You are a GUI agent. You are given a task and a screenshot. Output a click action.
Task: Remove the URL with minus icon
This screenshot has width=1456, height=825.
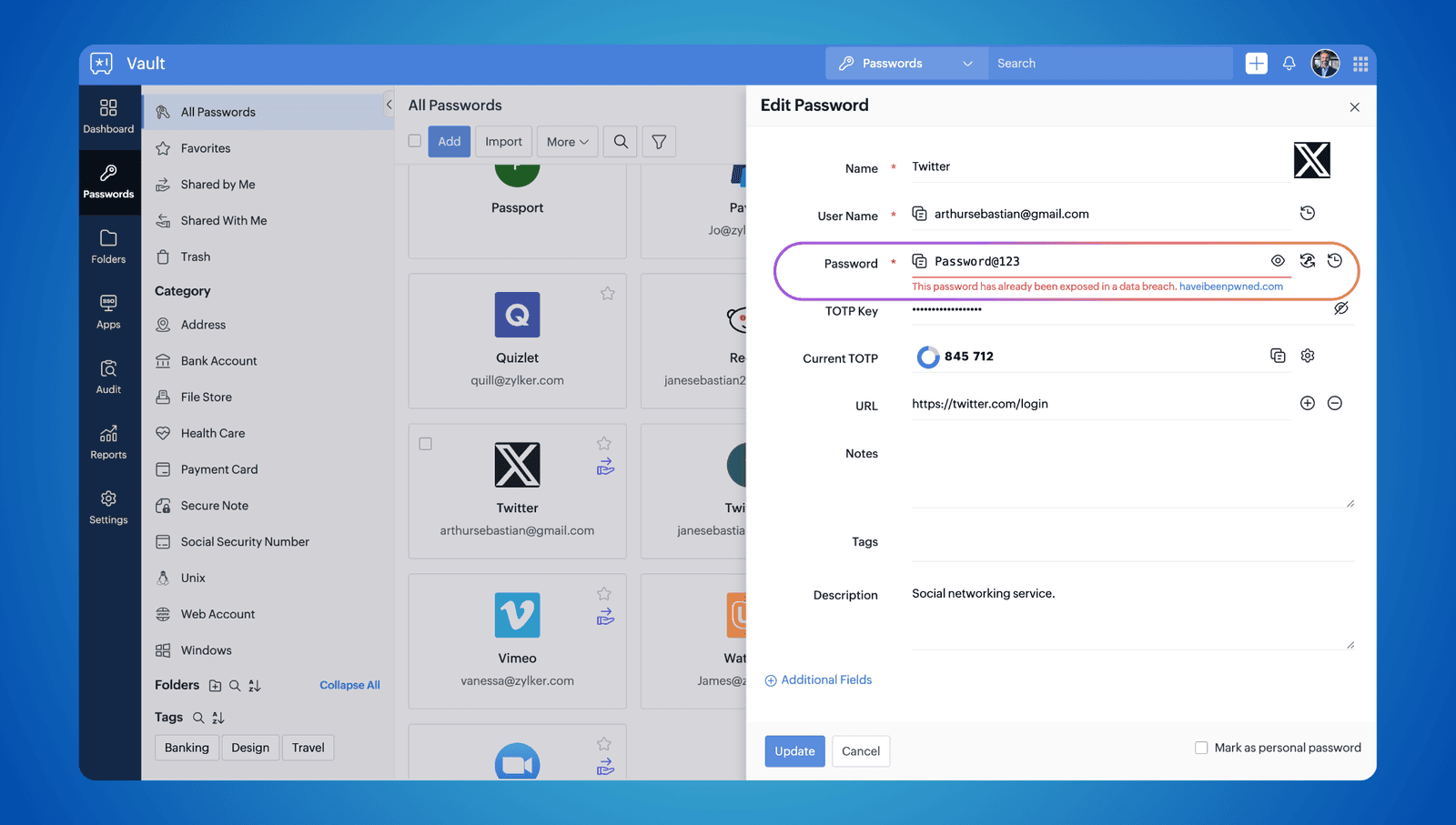[x=1334, y=403]
